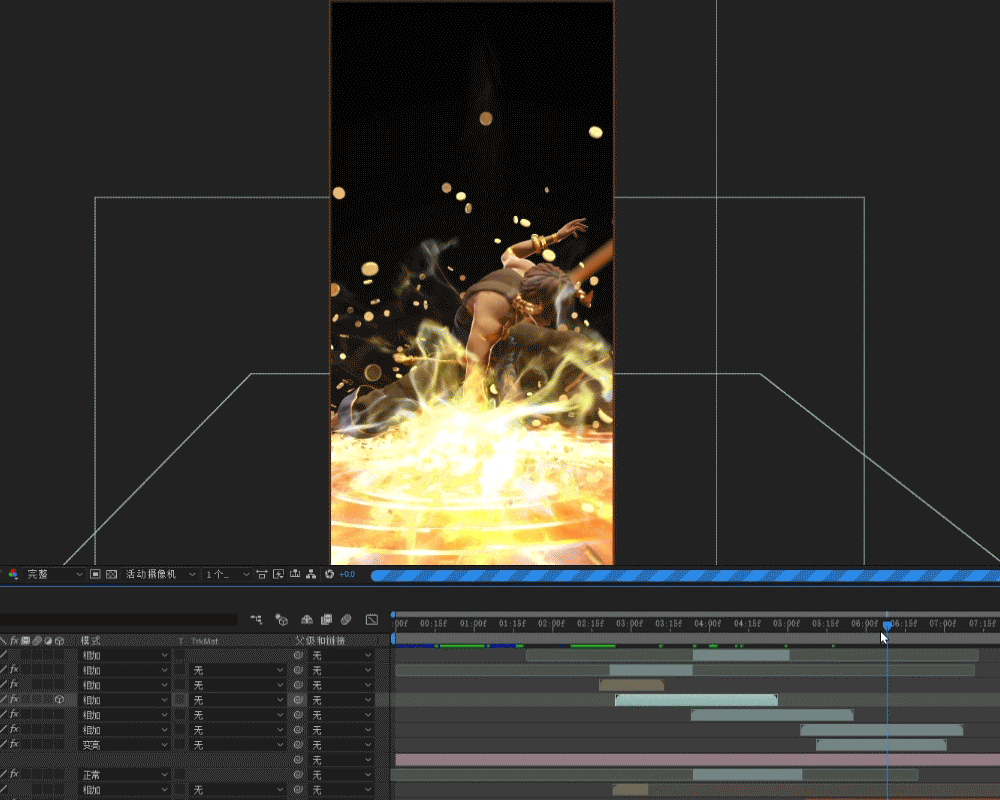Viewport: 1000px width, 800px height.
Task: Toggle the region of interest icon
Action: click(95, 574)
